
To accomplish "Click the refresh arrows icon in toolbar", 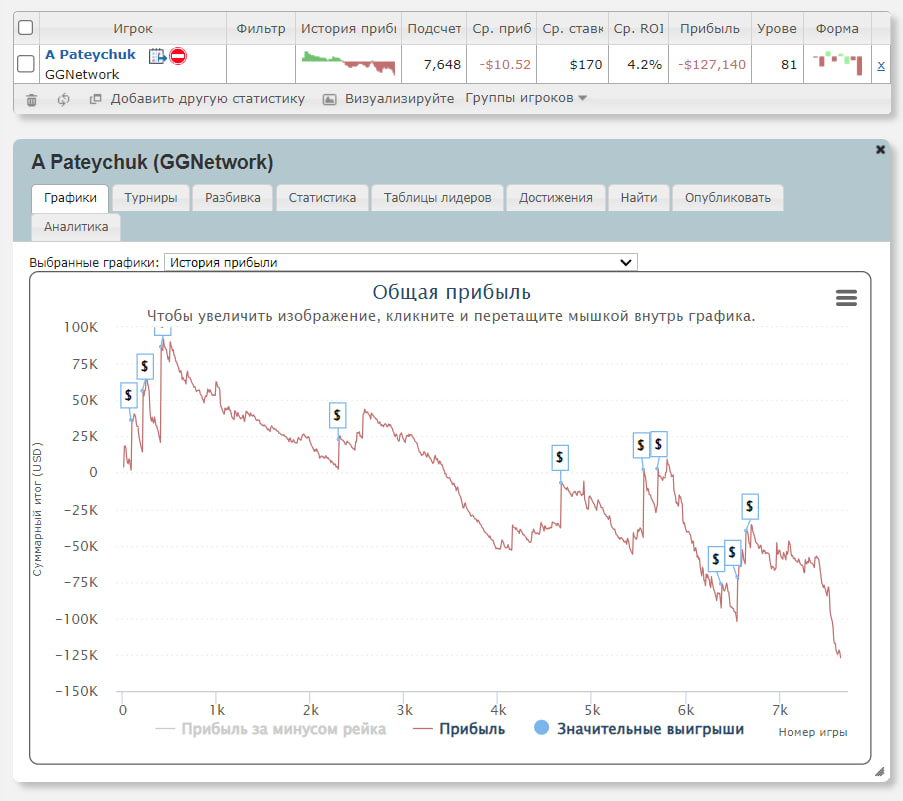I will (63, 99).
